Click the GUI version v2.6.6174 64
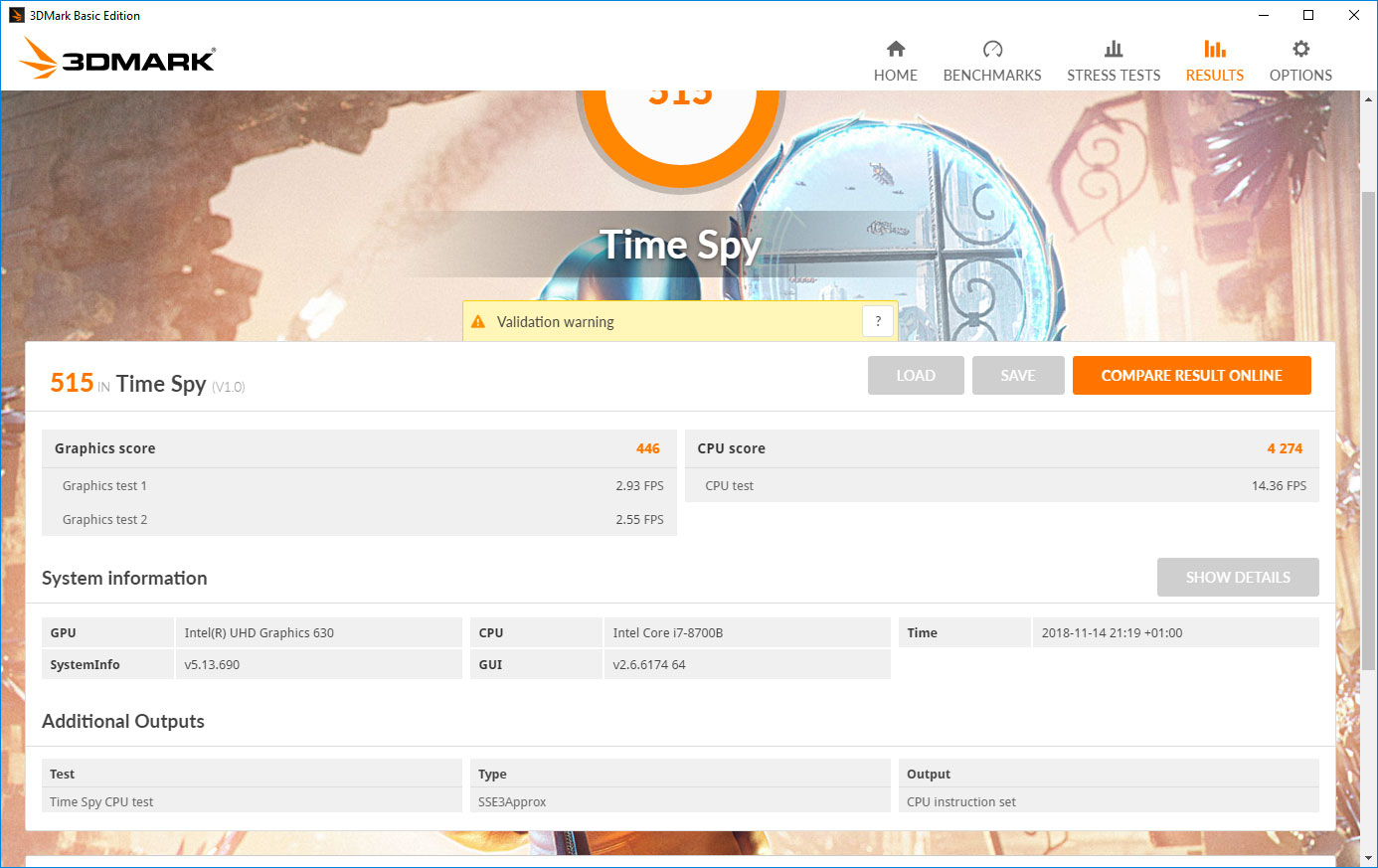Viewport: 1378px width, 868px height. pyautogui.click(x=649, y=665)
